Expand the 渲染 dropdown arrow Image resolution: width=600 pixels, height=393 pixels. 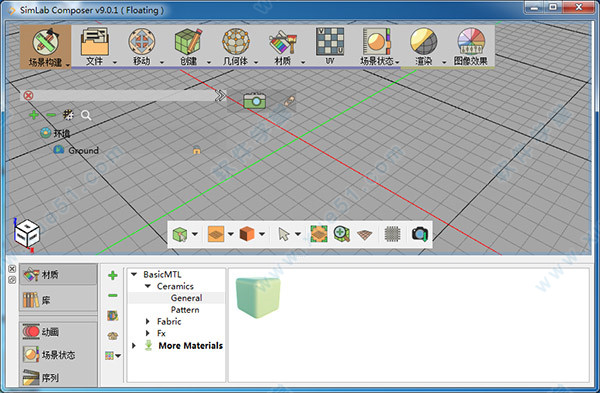[x=444, y=62]
